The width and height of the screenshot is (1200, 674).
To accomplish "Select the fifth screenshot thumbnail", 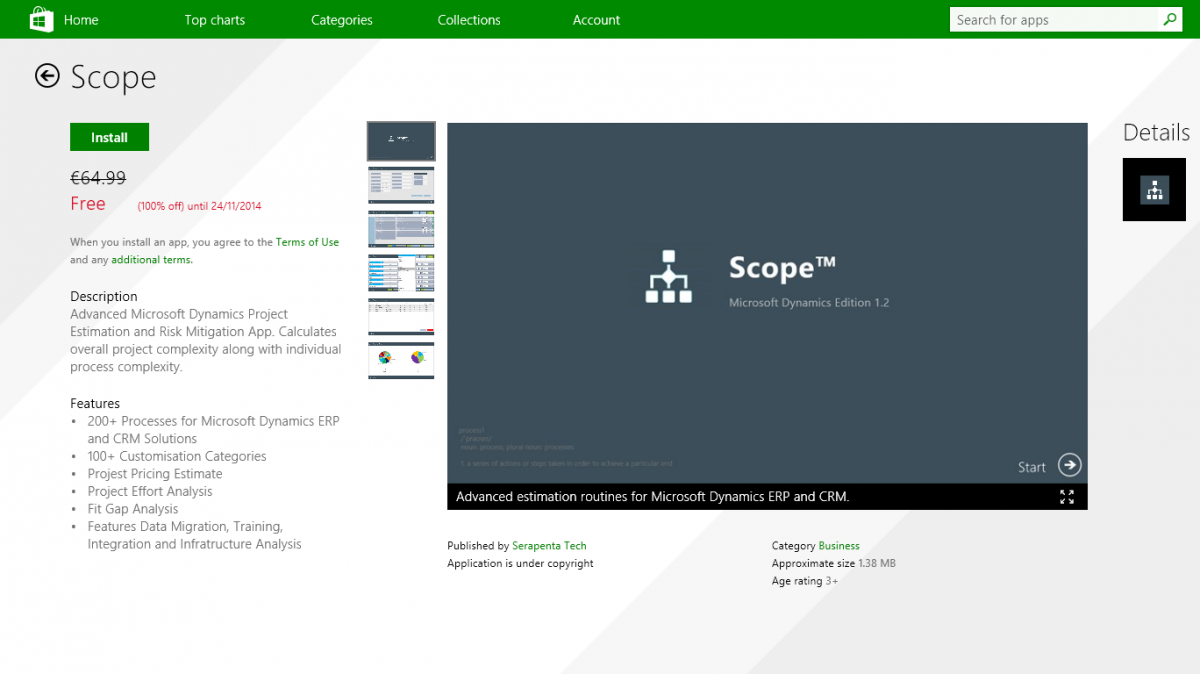I will 401,316.
